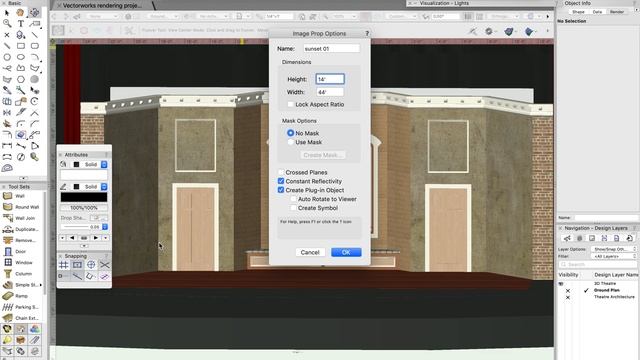Open the line thickness dropdown in Attributes

(x=105, y=227)
